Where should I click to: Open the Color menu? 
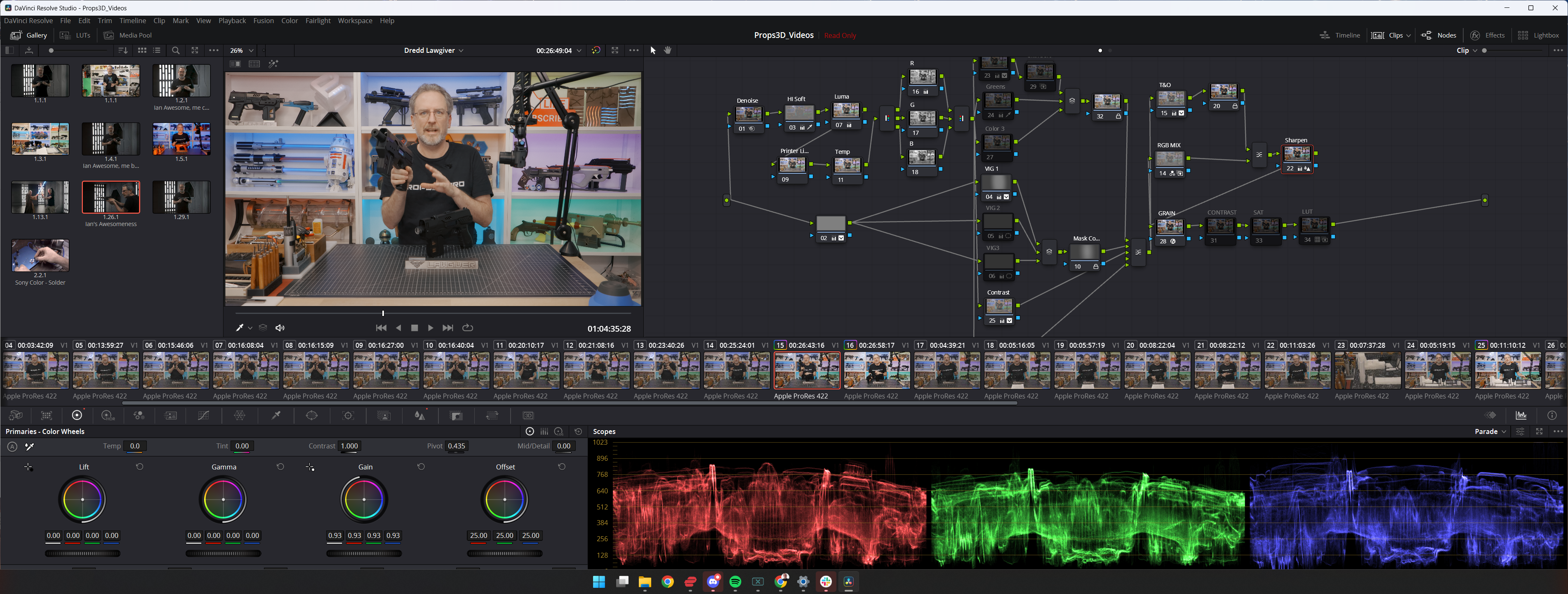click(x=290, y=21)
